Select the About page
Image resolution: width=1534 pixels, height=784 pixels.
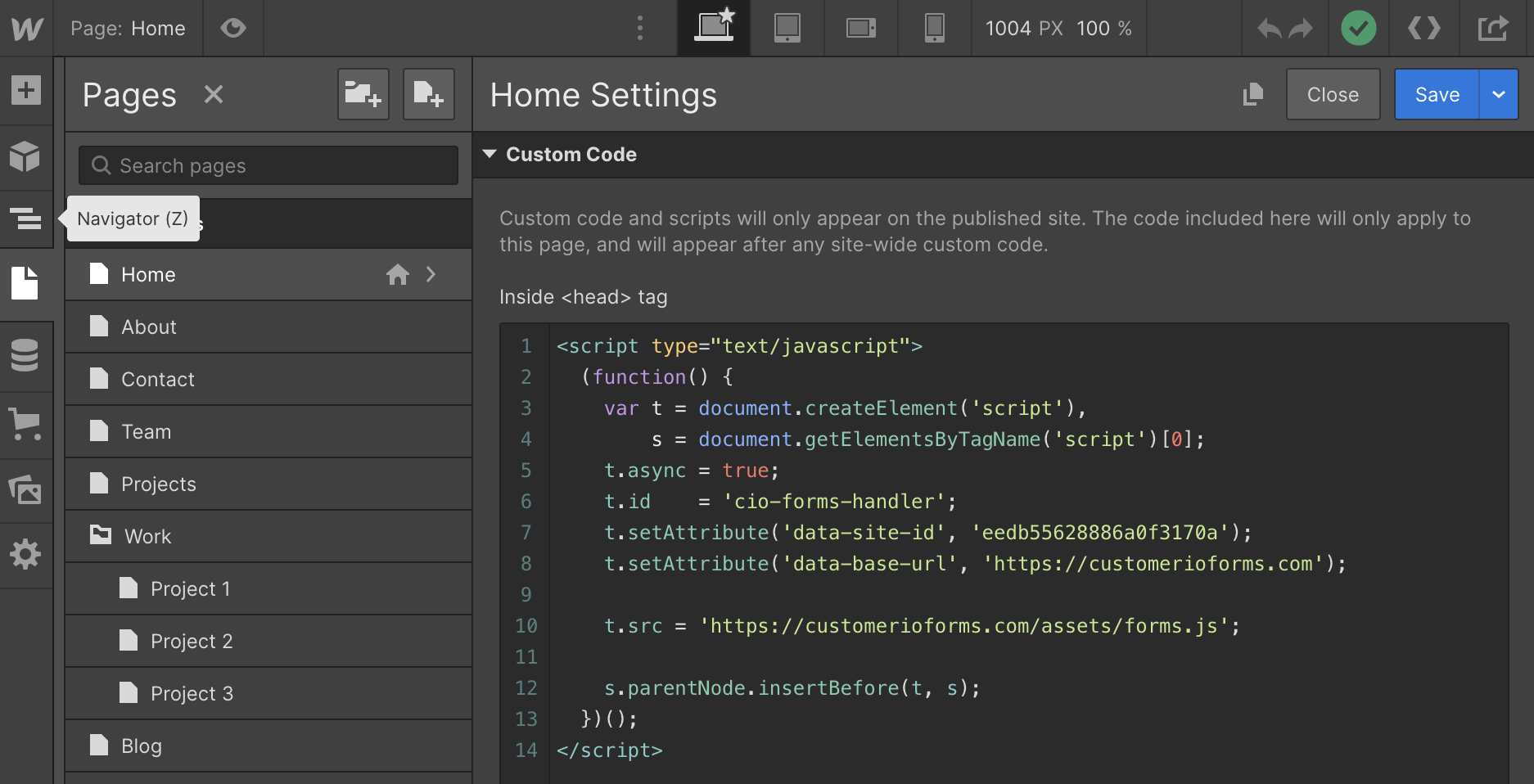click(x=268, y=327)
